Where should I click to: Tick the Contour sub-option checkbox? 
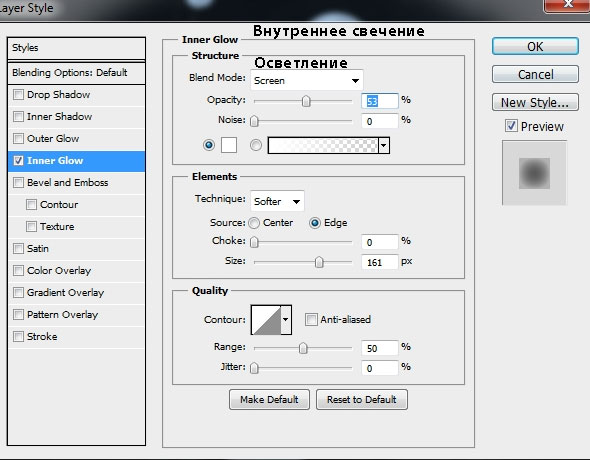[x=32, y=205]
